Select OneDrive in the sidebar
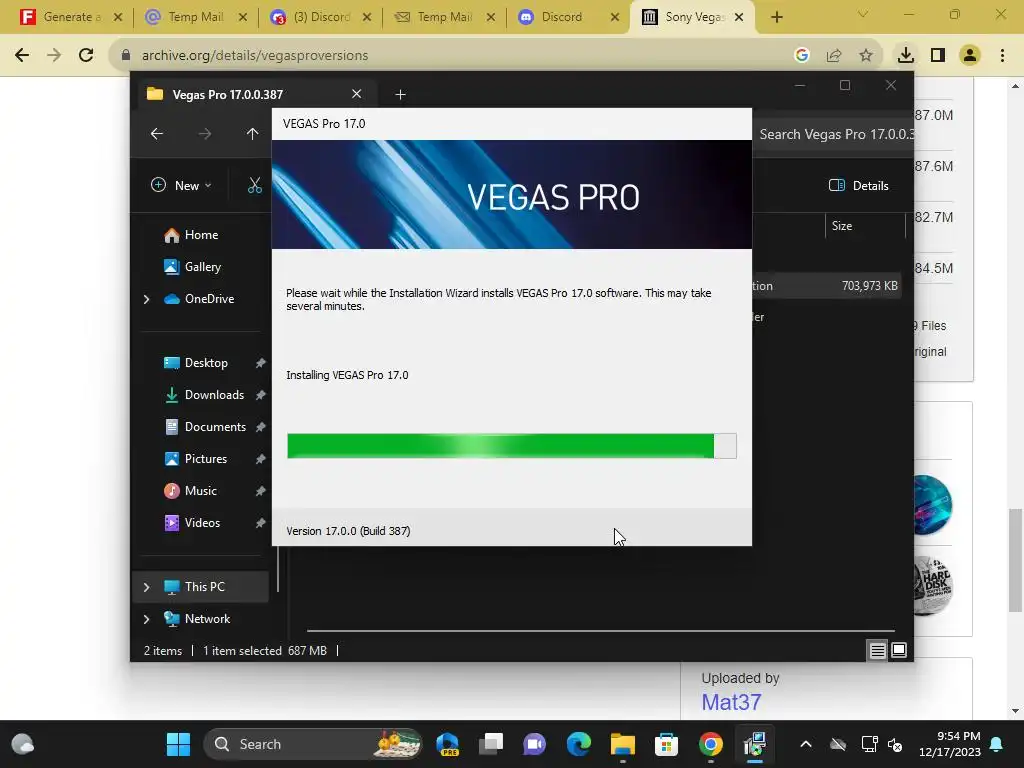 199,299
